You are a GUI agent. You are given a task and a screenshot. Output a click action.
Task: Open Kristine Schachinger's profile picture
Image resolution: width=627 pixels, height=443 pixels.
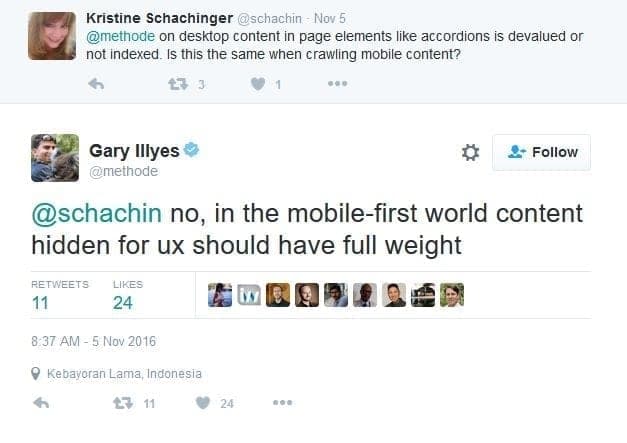(52, 35)
